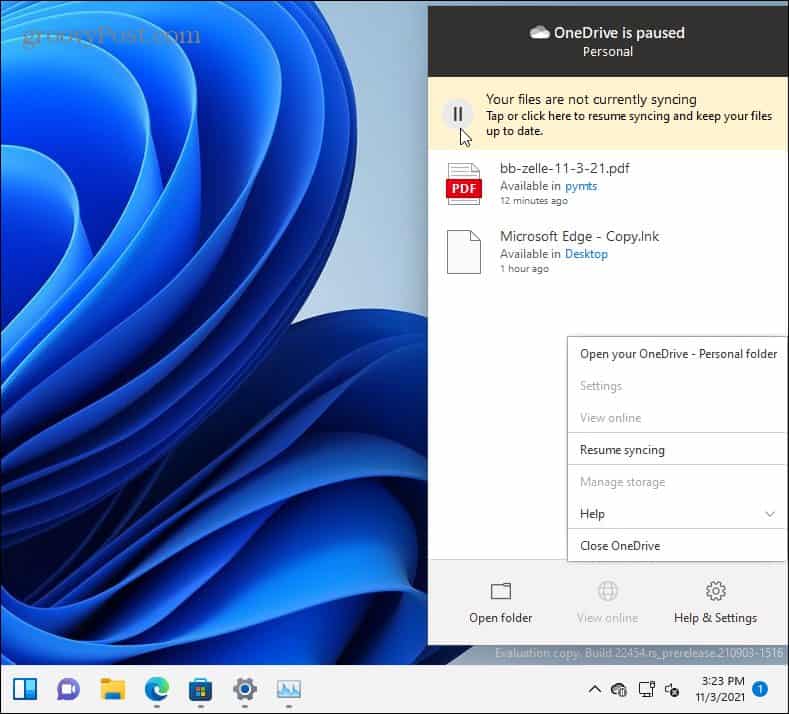Screen dimensions: 789x714
Task: Expand the Help submenu chevron
Action: click(x=770, y=514)
